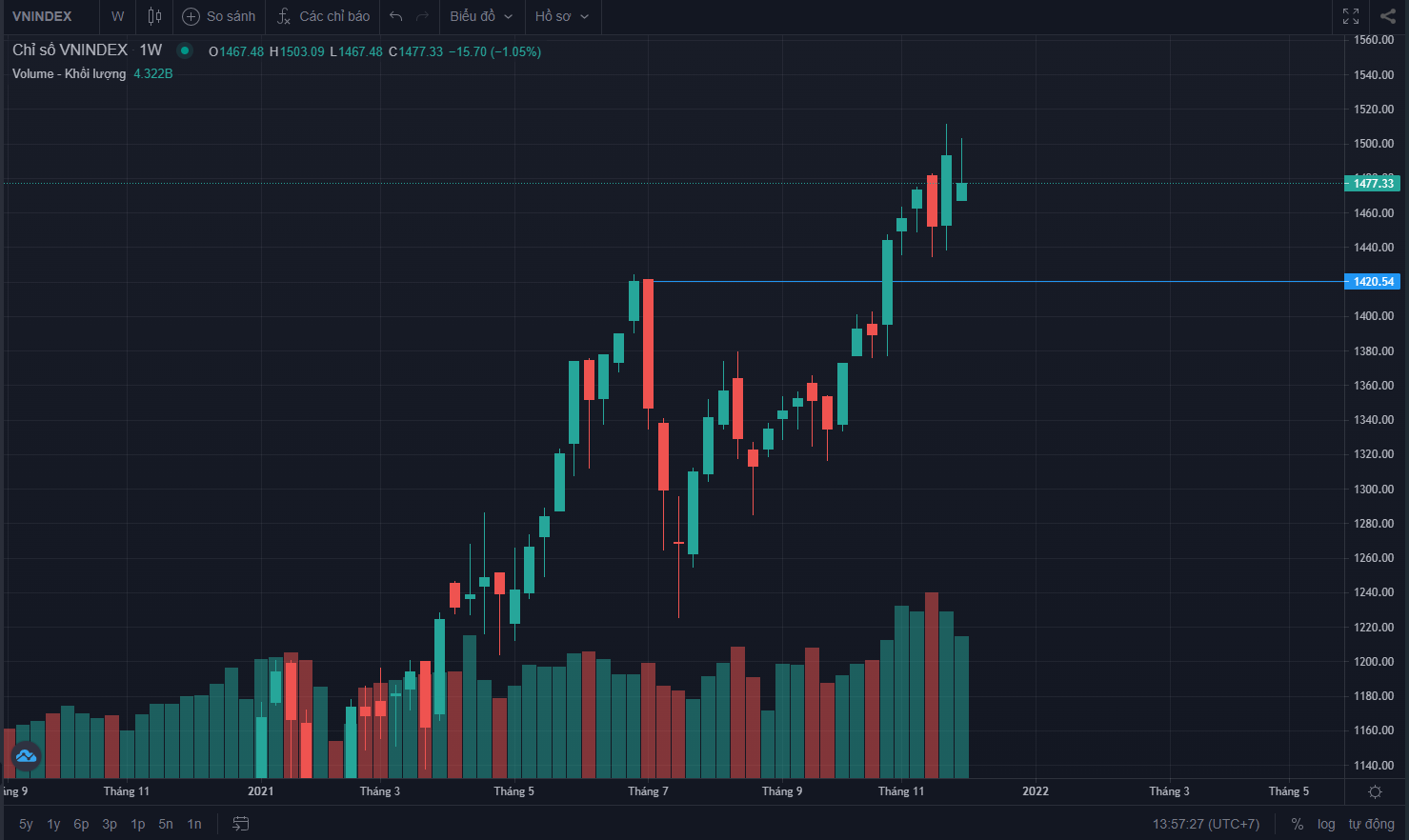Enter fullscreen chart mode

tap(1351, 16)
